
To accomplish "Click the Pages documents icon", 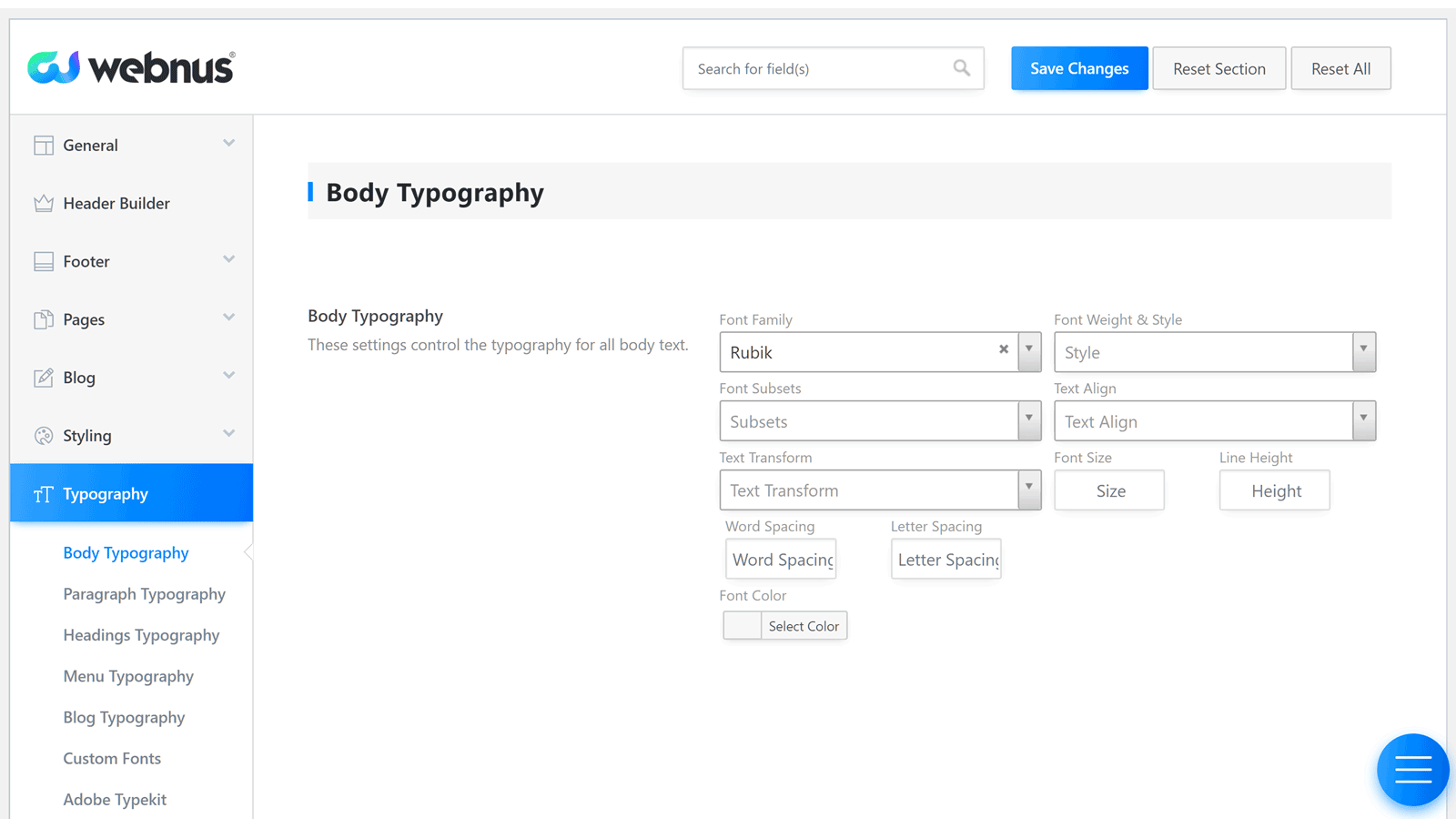I will click(x=44, y=320).
